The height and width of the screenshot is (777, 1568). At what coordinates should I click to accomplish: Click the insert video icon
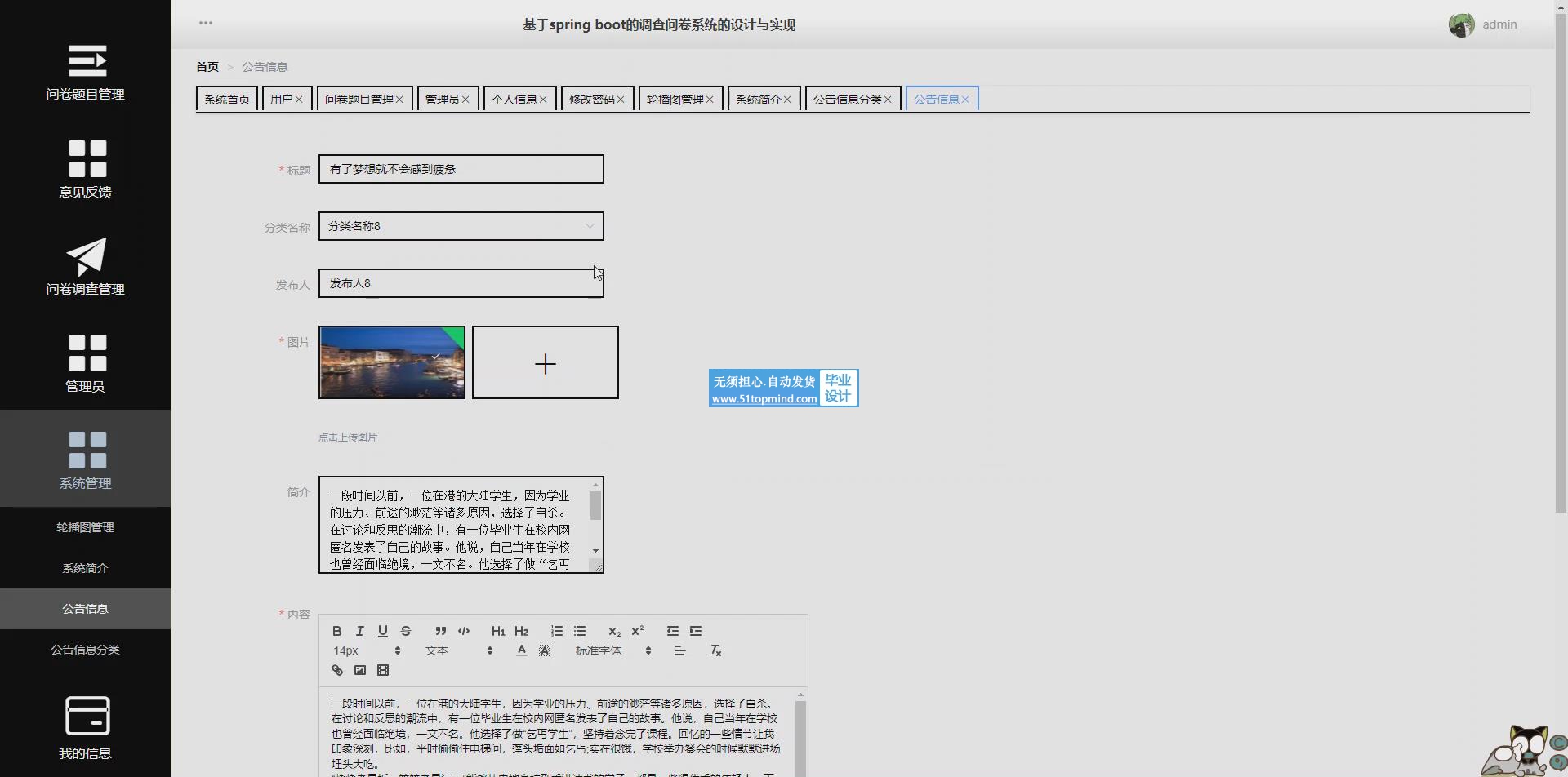382,670
